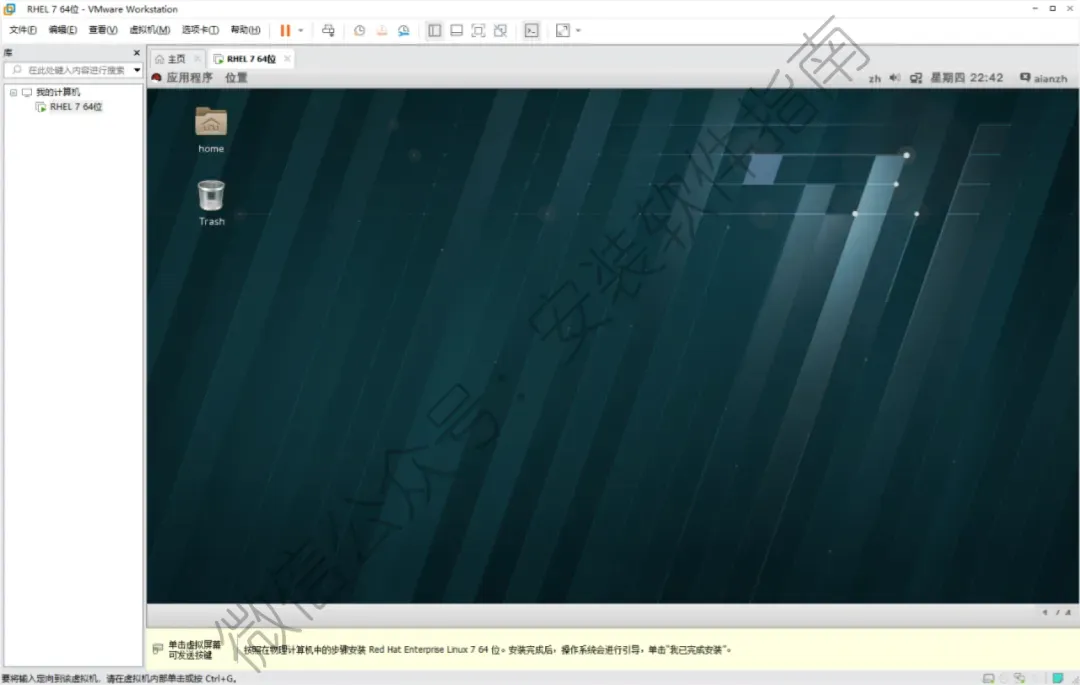The image size is (1080, 685).
Task: Open the stretch display dropdown arrow
Action: coord(579,30)
